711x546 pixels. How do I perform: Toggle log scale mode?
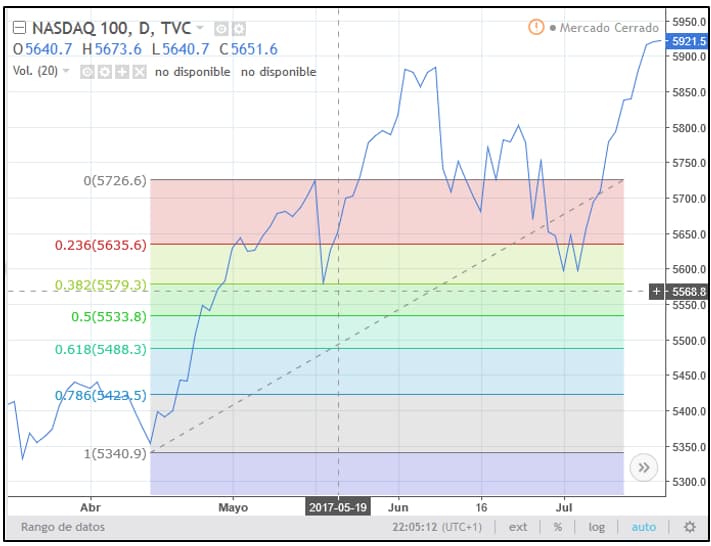596,527
